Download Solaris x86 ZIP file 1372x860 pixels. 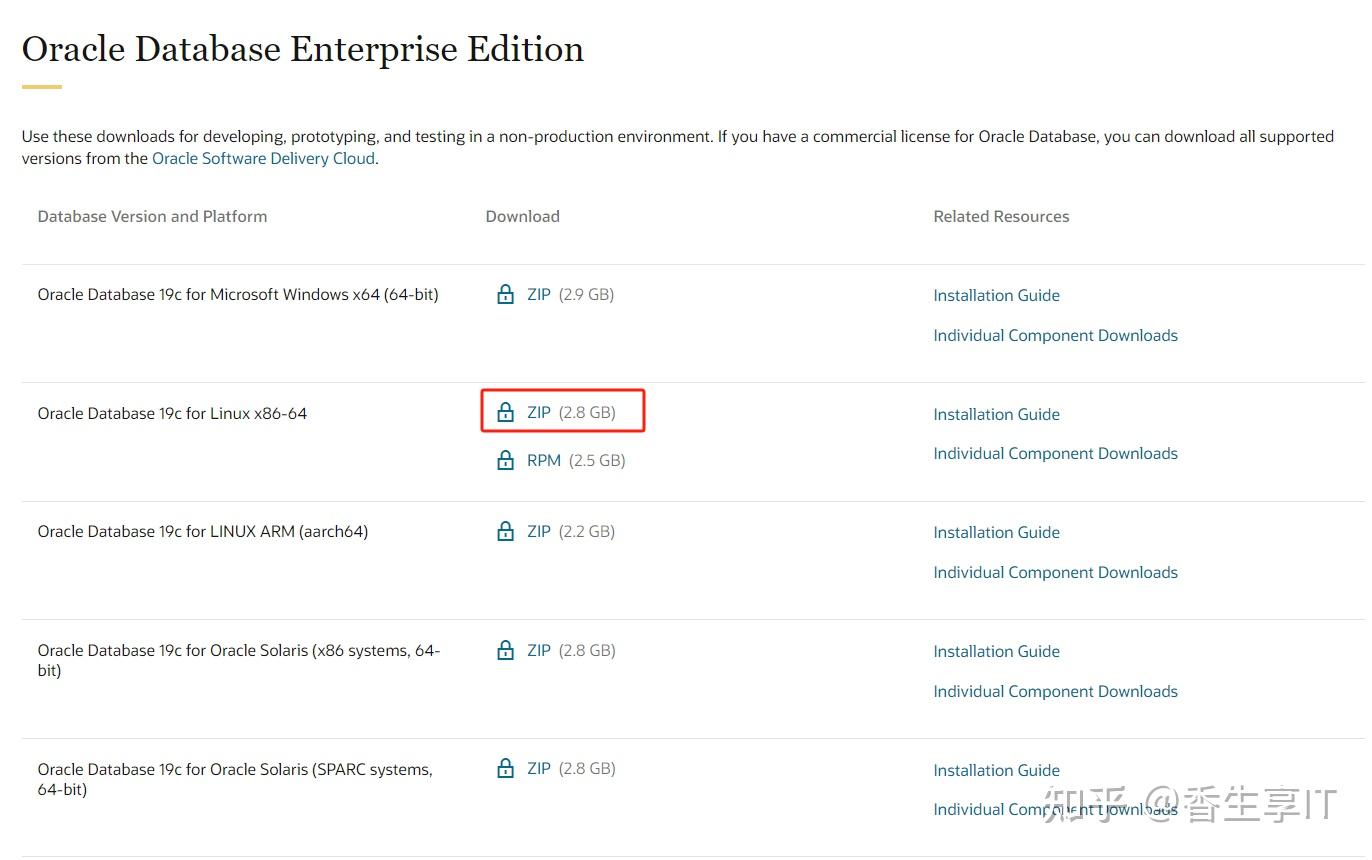coord(539,650)
